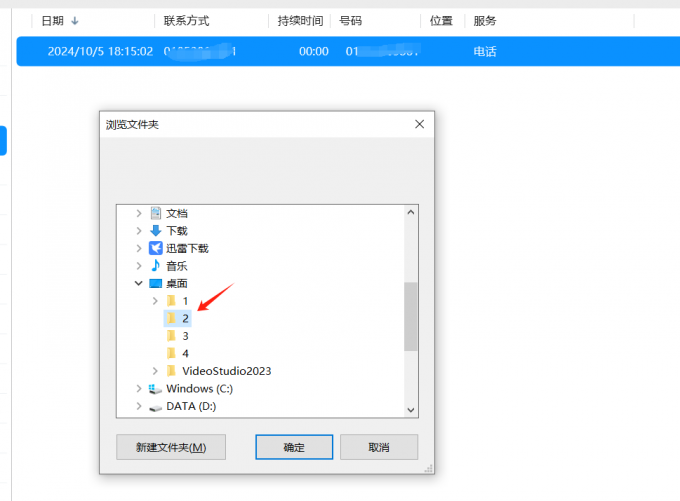
Task: Select the highlighted folder name 2
Action: click(185, 318)
